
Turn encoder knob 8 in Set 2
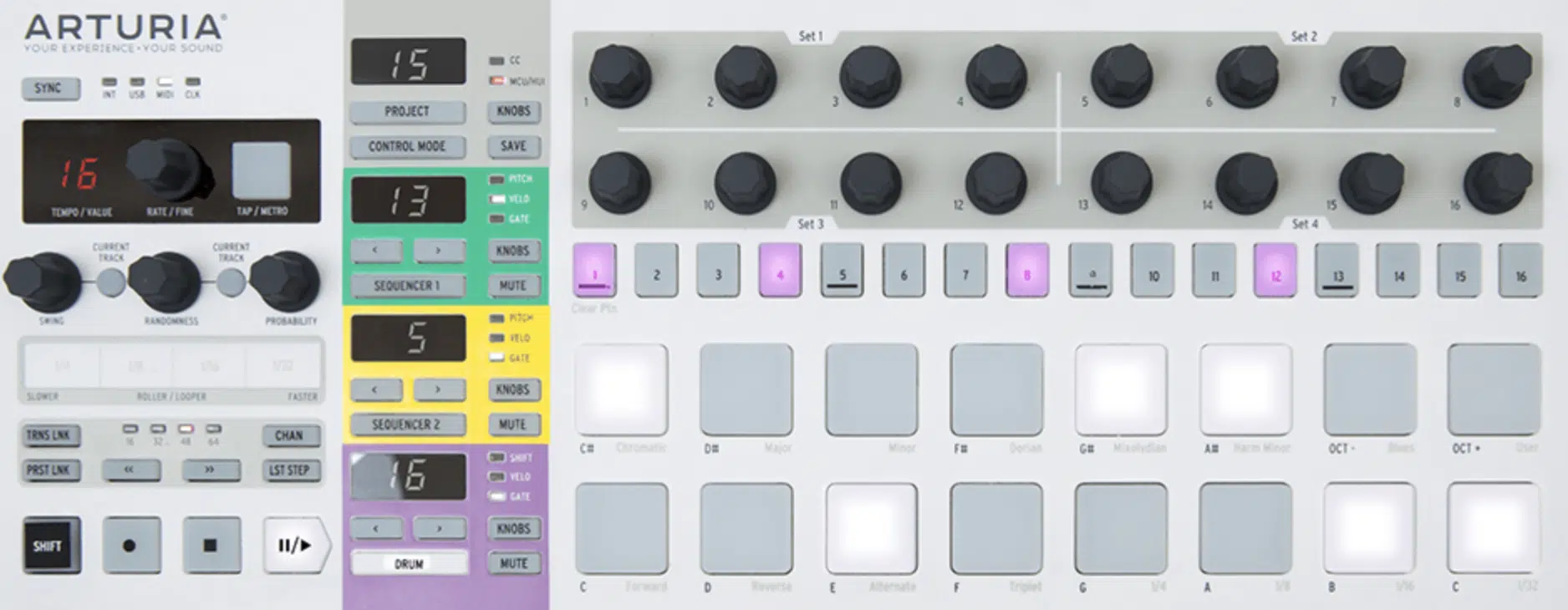click(x=1497, y=76)
